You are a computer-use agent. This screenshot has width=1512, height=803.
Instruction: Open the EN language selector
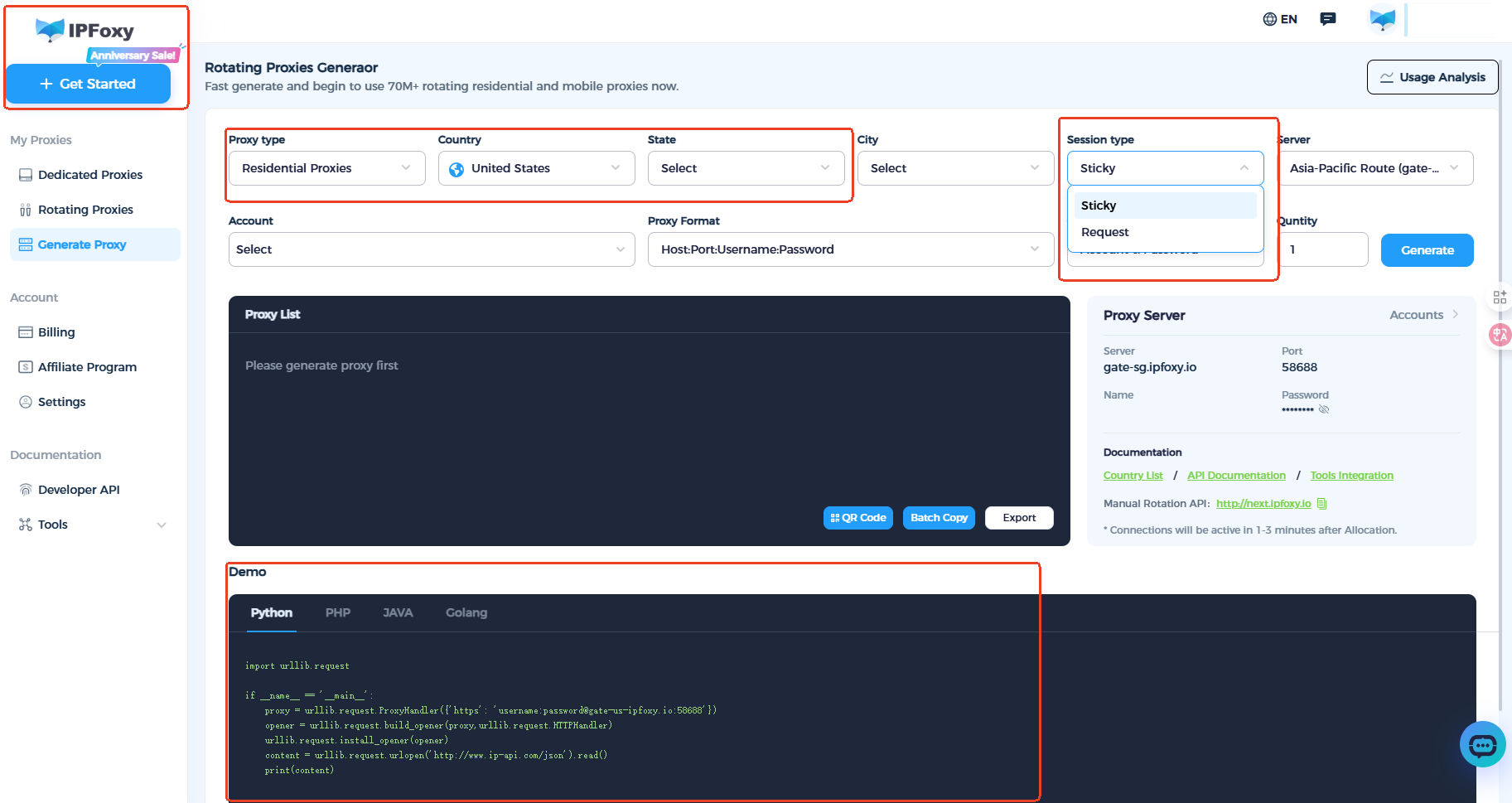pos(1280,19)
